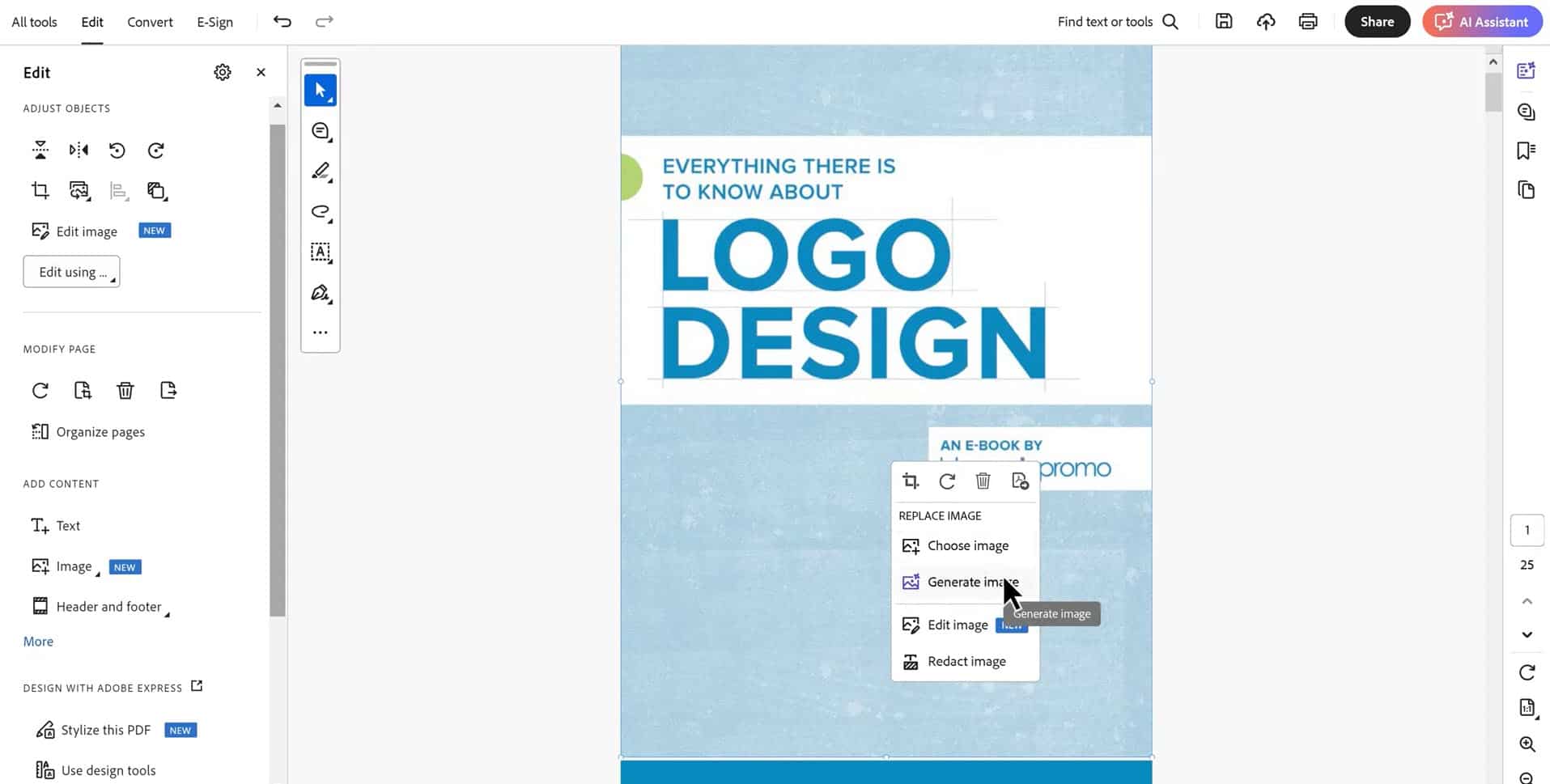This screenshot has height=784, width=1550.
Task: Open the Edit settings gear icon
Action: click(223, 73)
